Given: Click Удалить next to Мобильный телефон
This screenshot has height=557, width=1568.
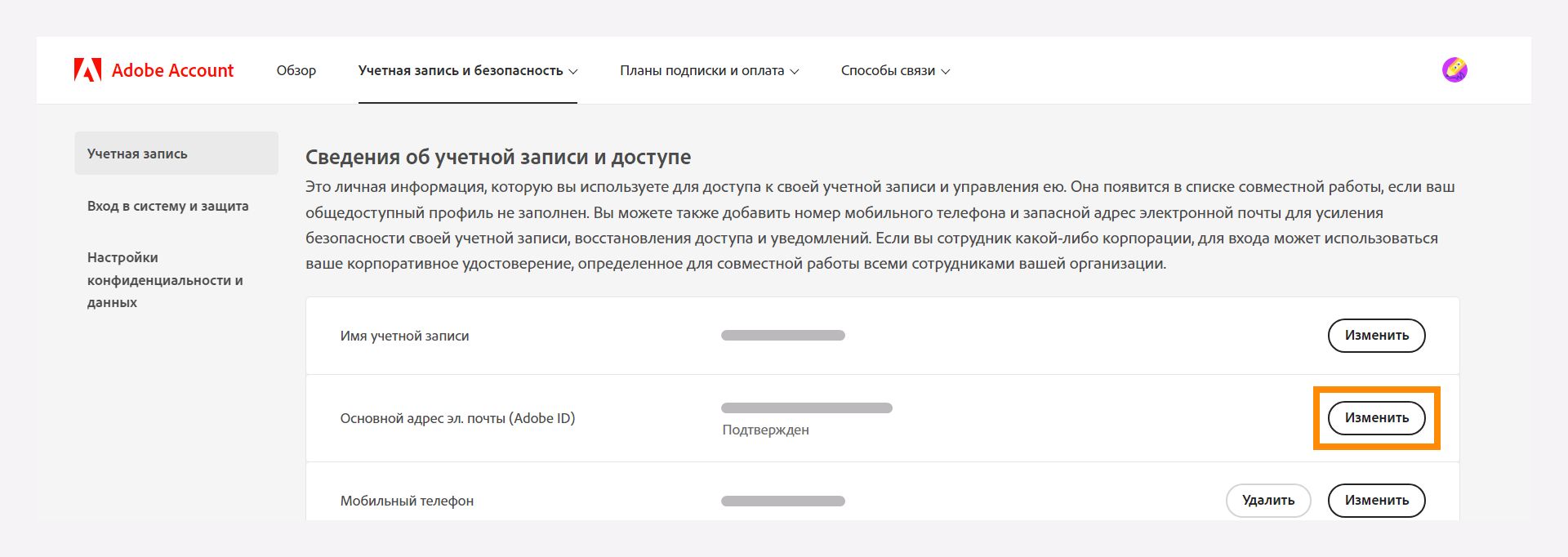Looking at the screenshot, I should (x=1268, y=501).
